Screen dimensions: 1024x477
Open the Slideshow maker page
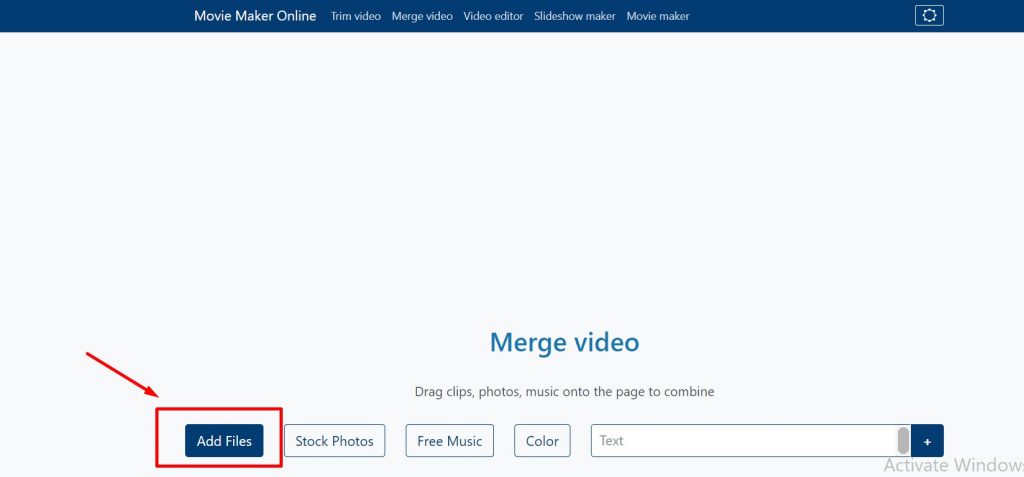575,16
